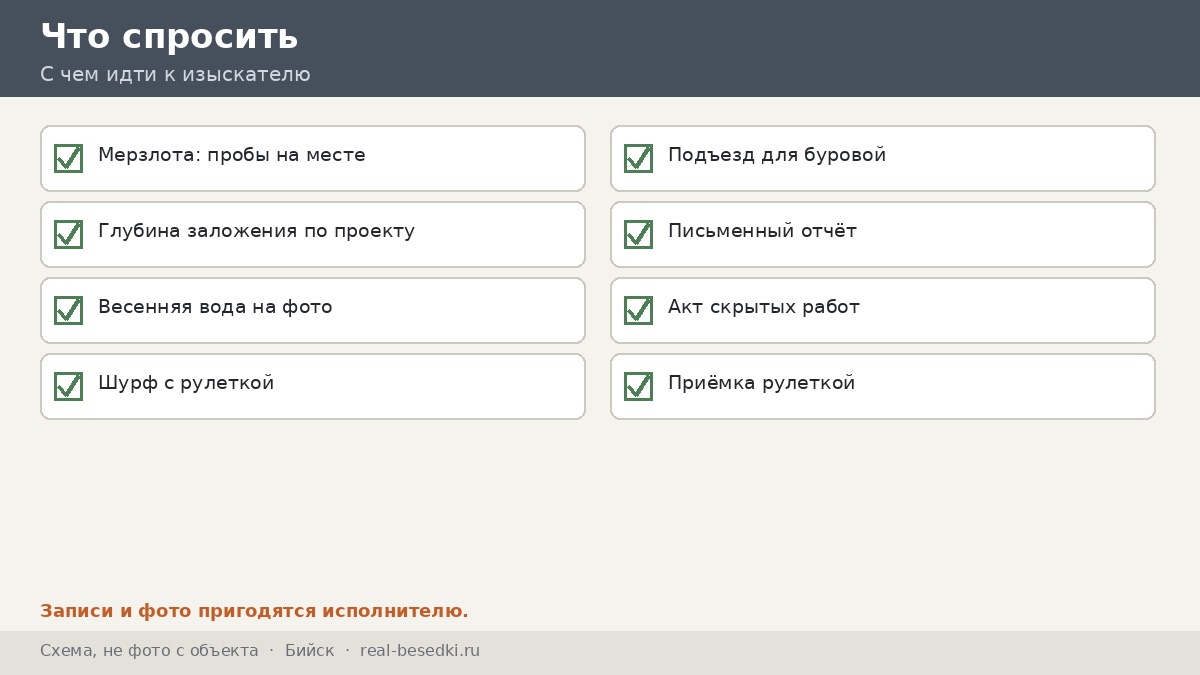1200x675 pixels.
Task: Toggle the Весенняя вода на фото checkbox
Action: tap(68, 310)
